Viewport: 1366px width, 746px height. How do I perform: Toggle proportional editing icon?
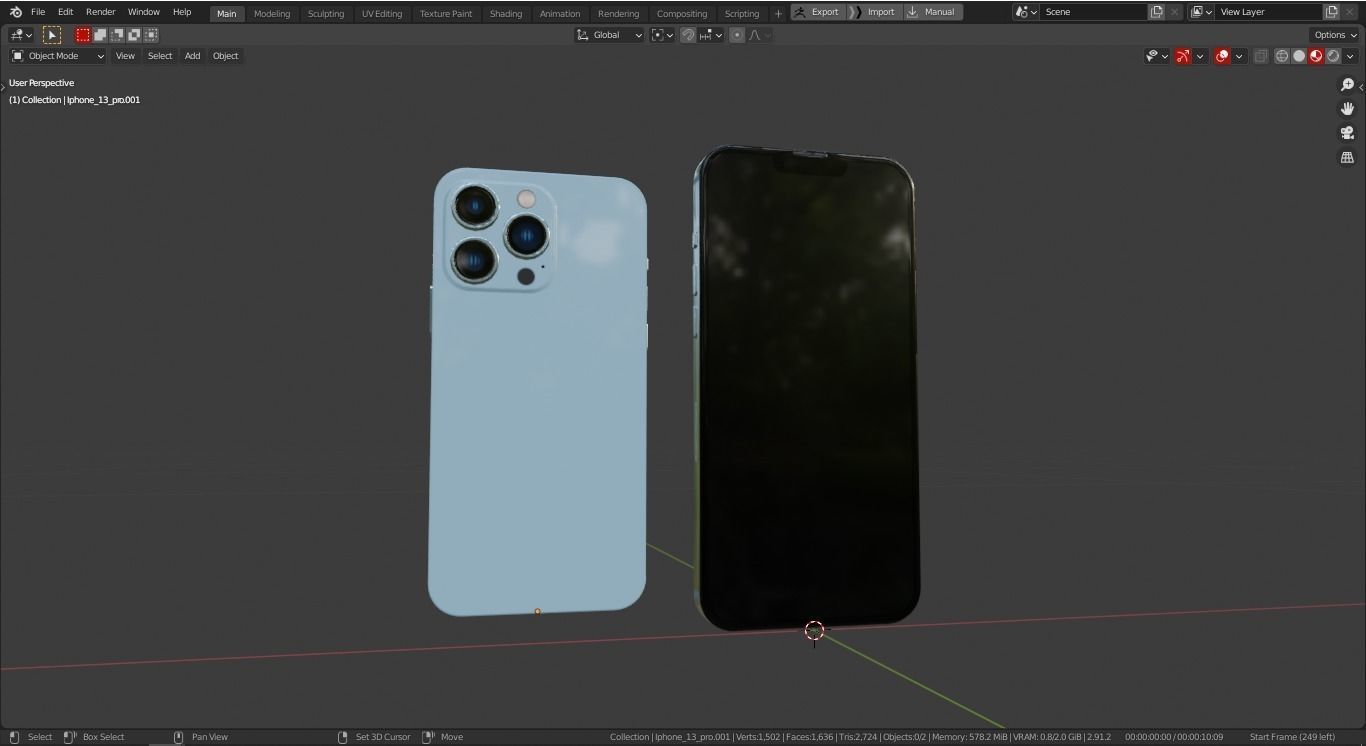[x=737, y=35]
